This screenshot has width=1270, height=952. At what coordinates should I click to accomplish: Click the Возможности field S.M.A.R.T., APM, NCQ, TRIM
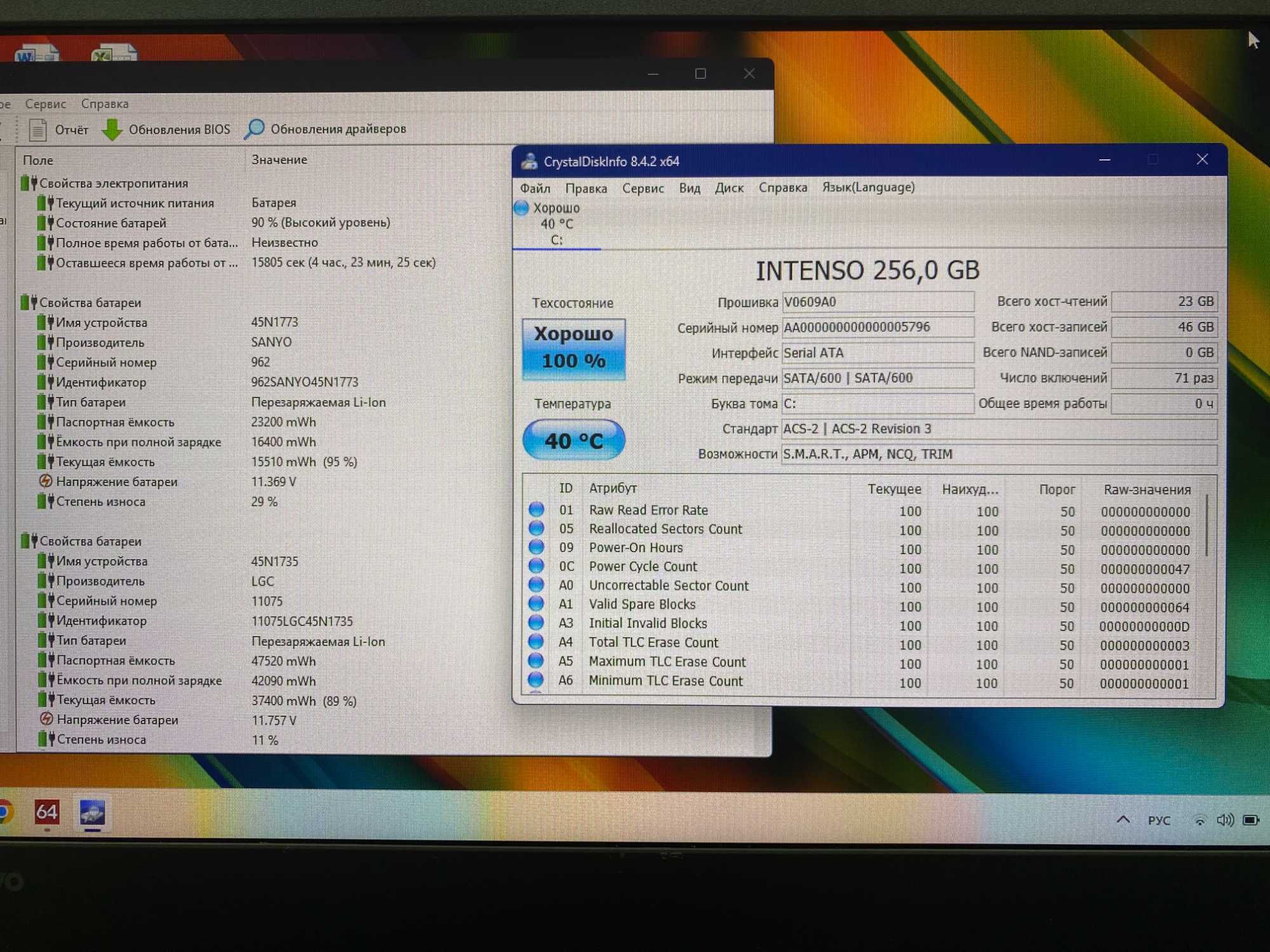click(999, 454)
